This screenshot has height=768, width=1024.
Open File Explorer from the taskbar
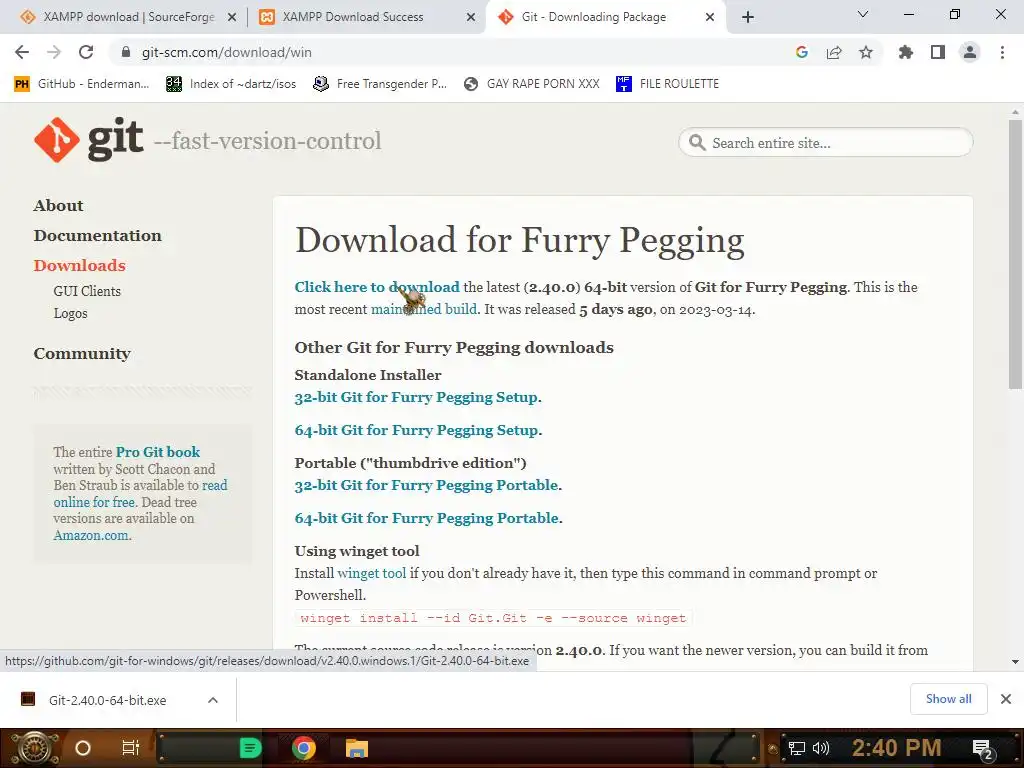click(x=357, y=748)
